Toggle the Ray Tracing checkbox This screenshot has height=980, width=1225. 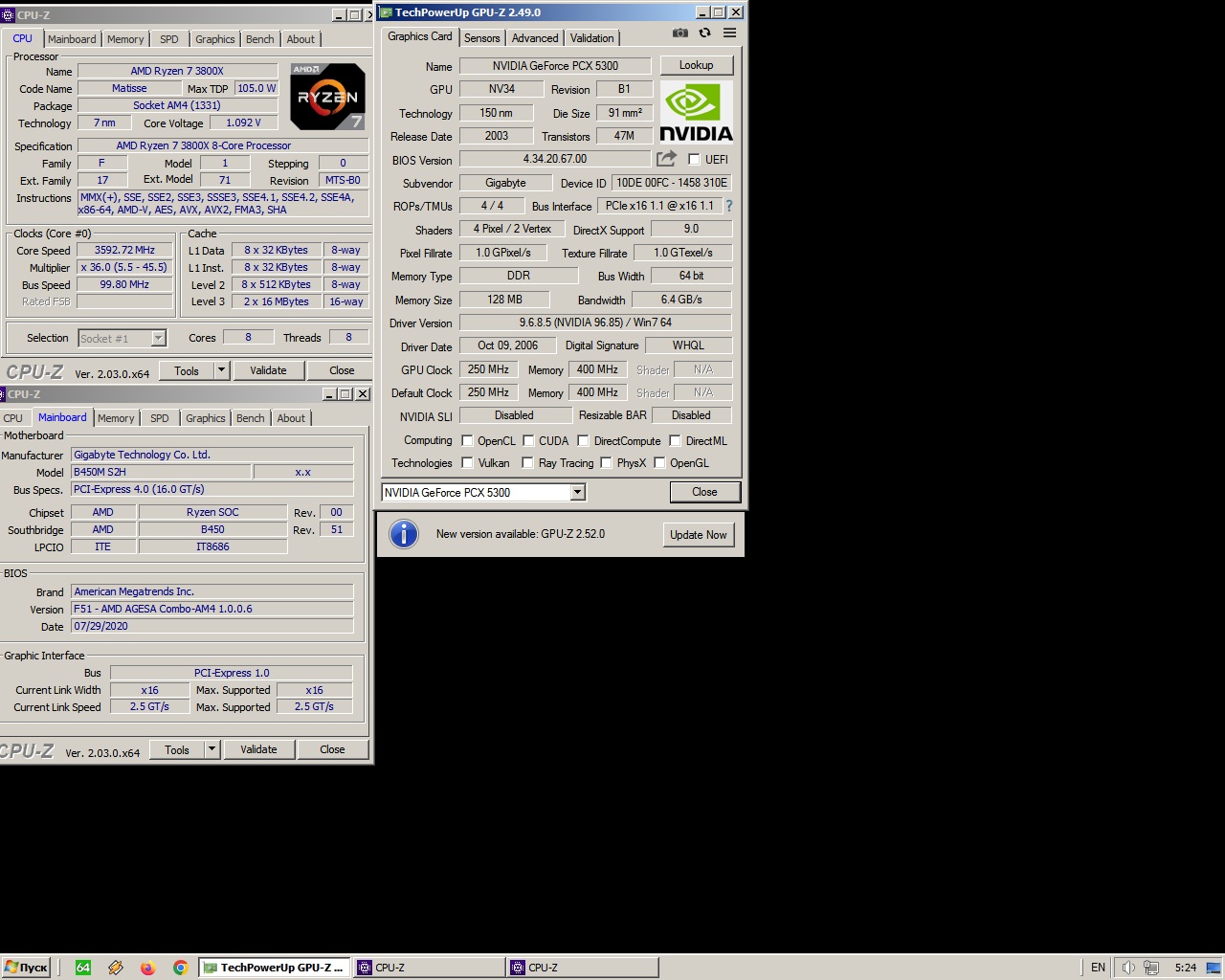click(527, 463)
